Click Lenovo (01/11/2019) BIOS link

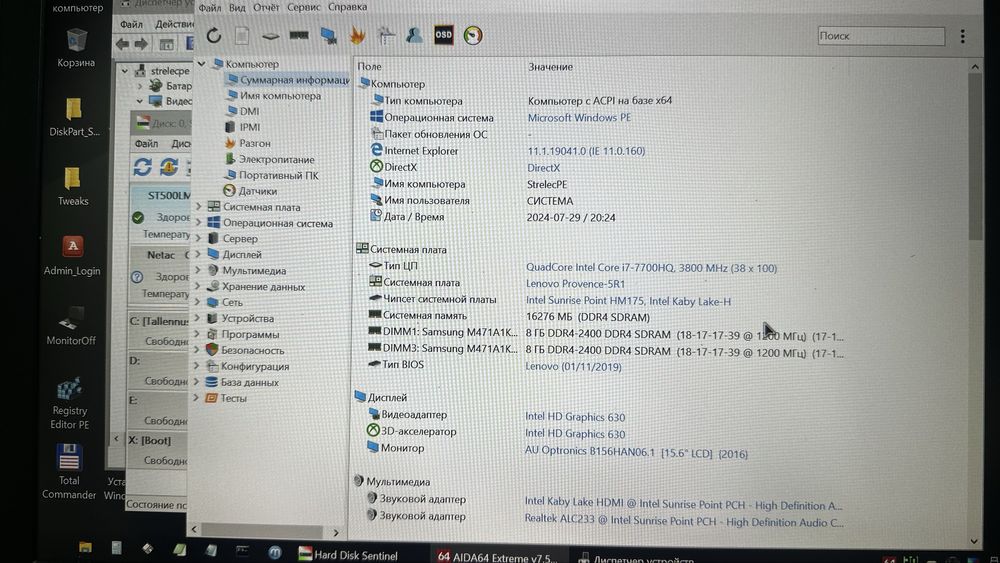tap(573, 367)
